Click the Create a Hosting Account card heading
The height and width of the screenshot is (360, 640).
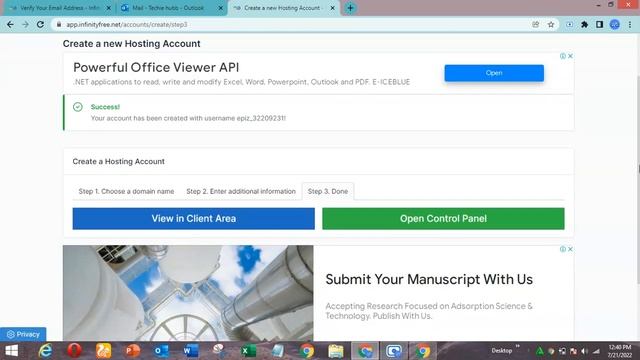[118, 161]
